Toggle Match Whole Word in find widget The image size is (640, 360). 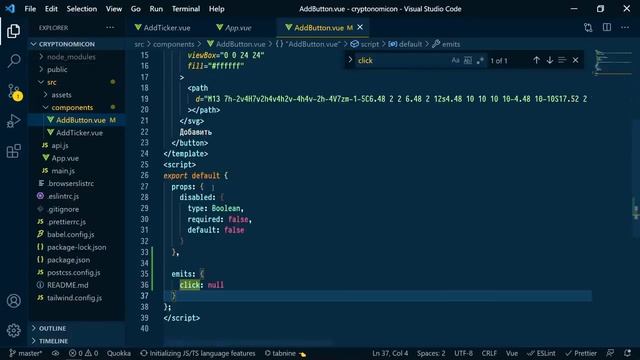click(468, 60)
